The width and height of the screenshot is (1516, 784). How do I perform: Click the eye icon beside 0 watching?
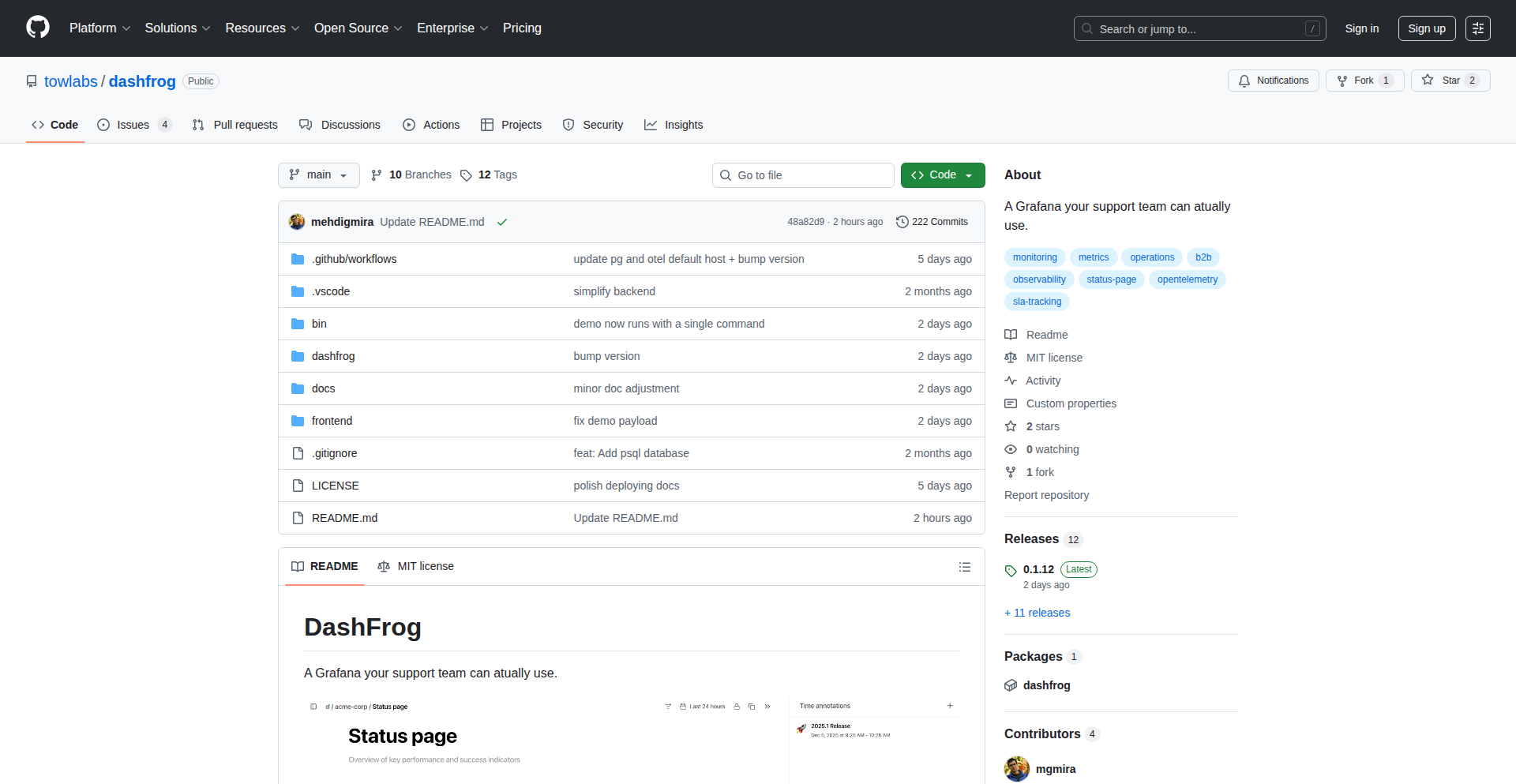point(1011,449)
